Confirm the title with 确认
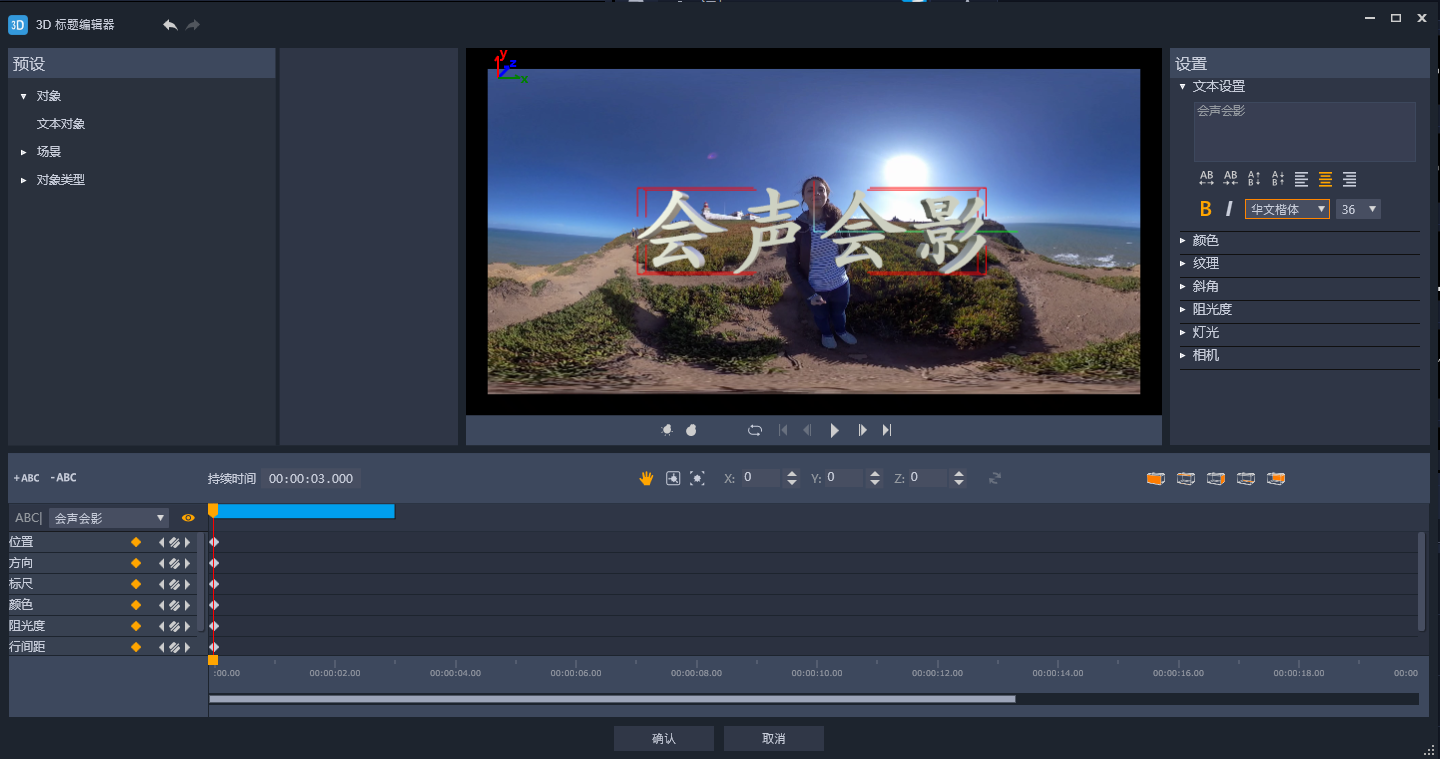 (664, 739)
